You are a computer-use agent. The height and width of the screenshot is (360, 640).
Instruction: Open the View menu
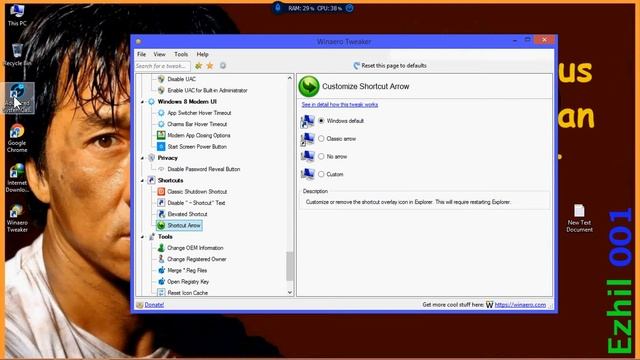(160, 54)
